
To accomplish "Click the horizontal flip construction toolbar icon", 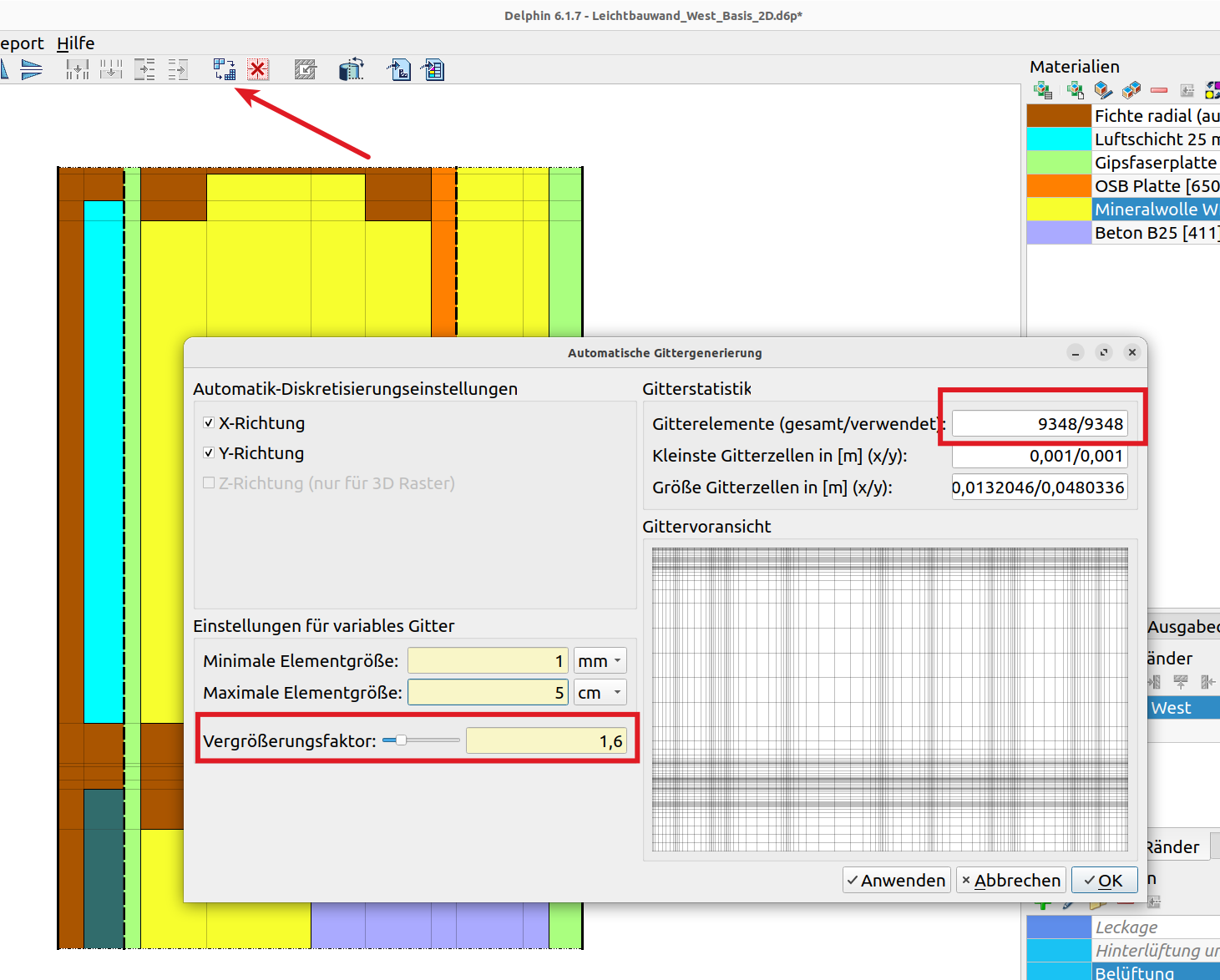I will point(31,70).
